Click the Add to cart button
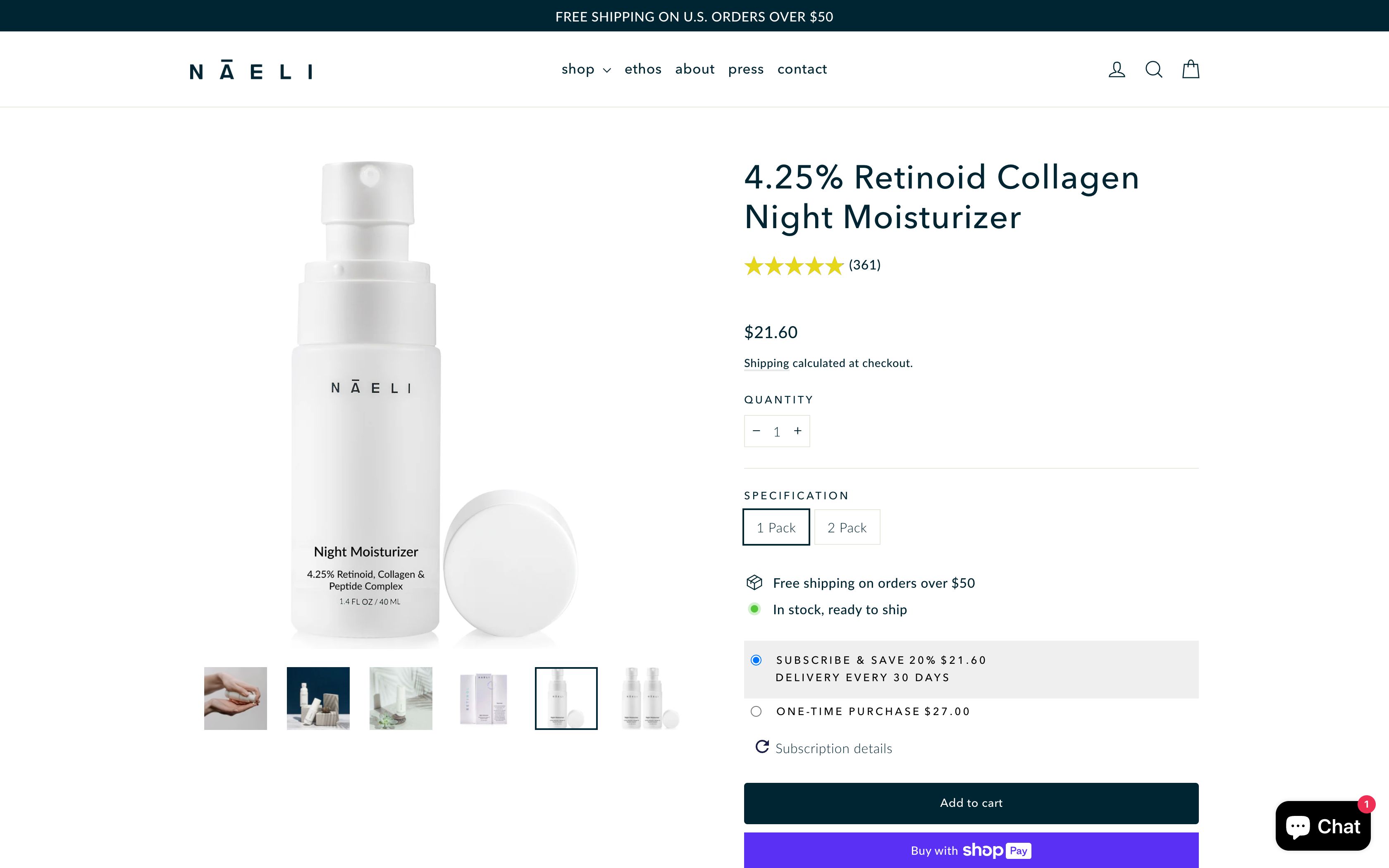Screen dimensions: 1389x868 971,803
